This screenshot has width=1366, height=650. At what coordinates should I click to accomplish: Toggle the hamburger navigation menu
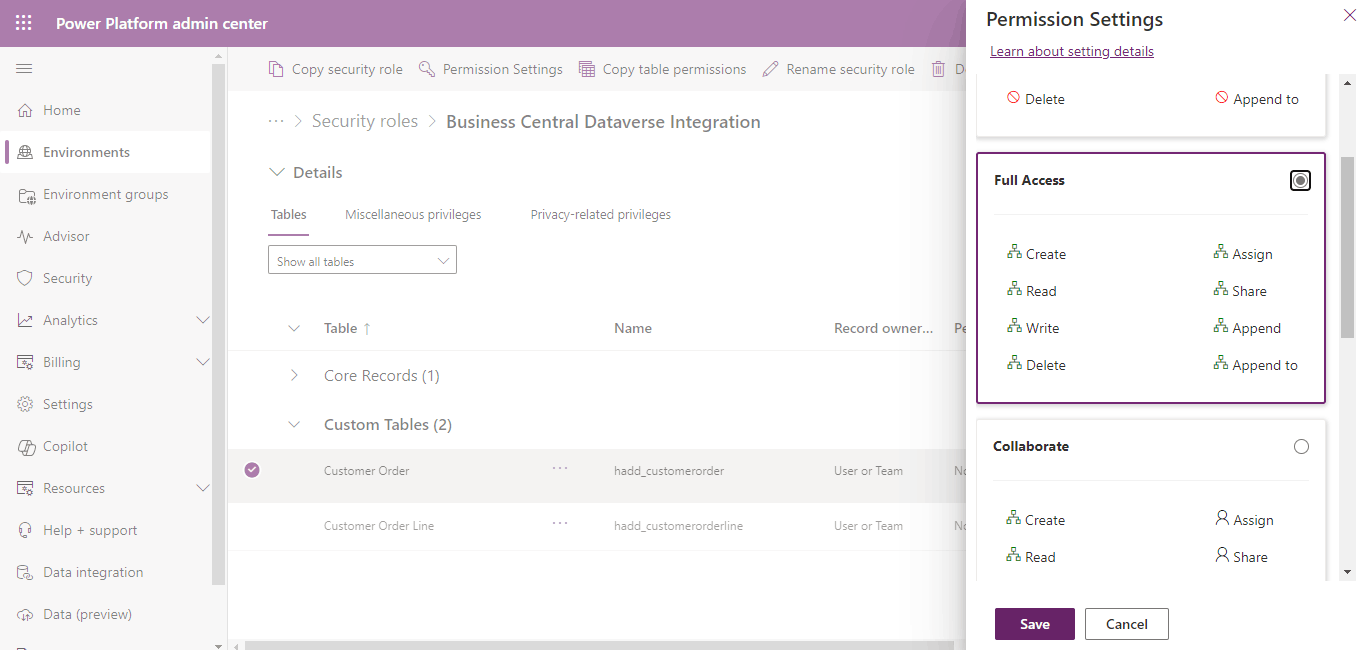[x=24, y=69]
